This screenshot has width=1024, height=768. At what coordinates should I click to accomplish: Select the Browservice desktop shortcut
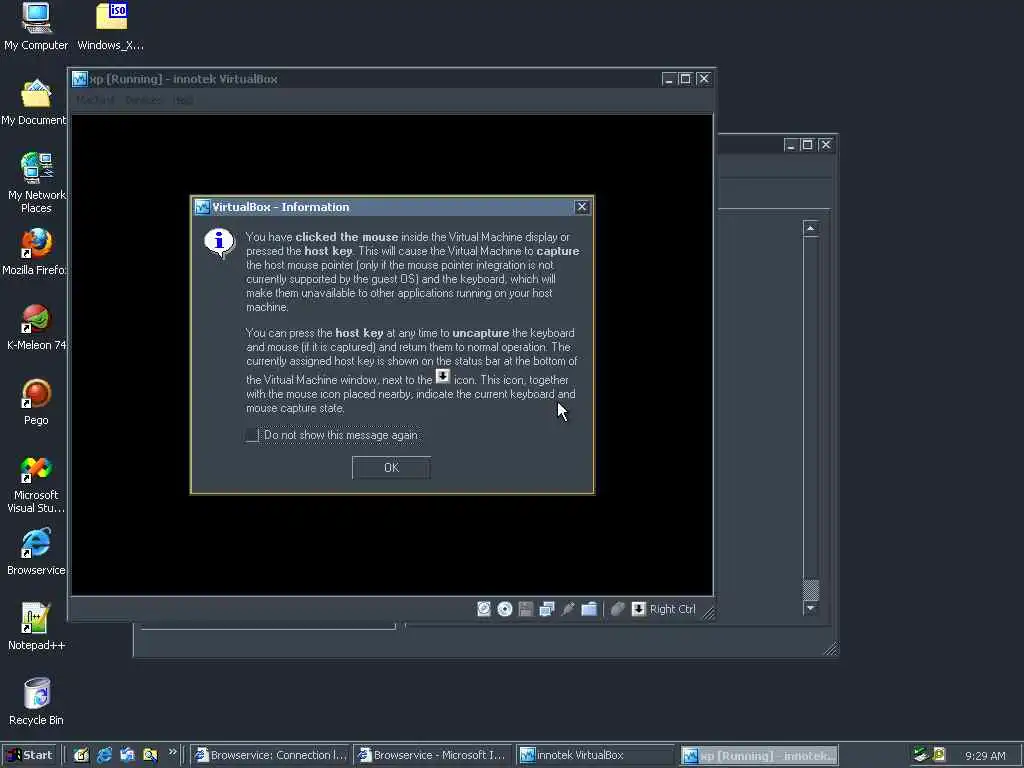(x=36, y=552)
